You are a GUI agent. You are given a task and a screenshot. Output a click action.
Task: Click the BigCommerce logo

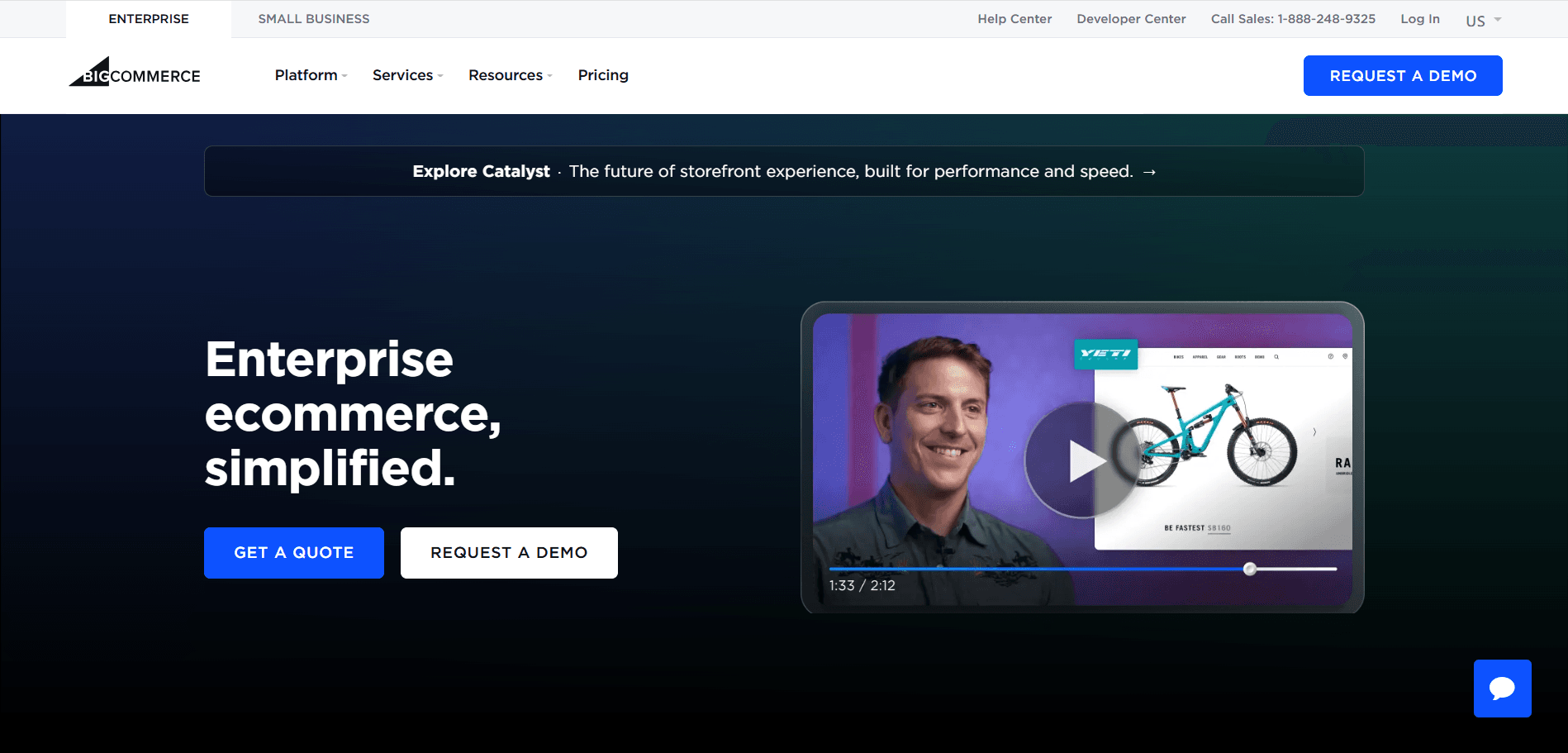[135, 72]
